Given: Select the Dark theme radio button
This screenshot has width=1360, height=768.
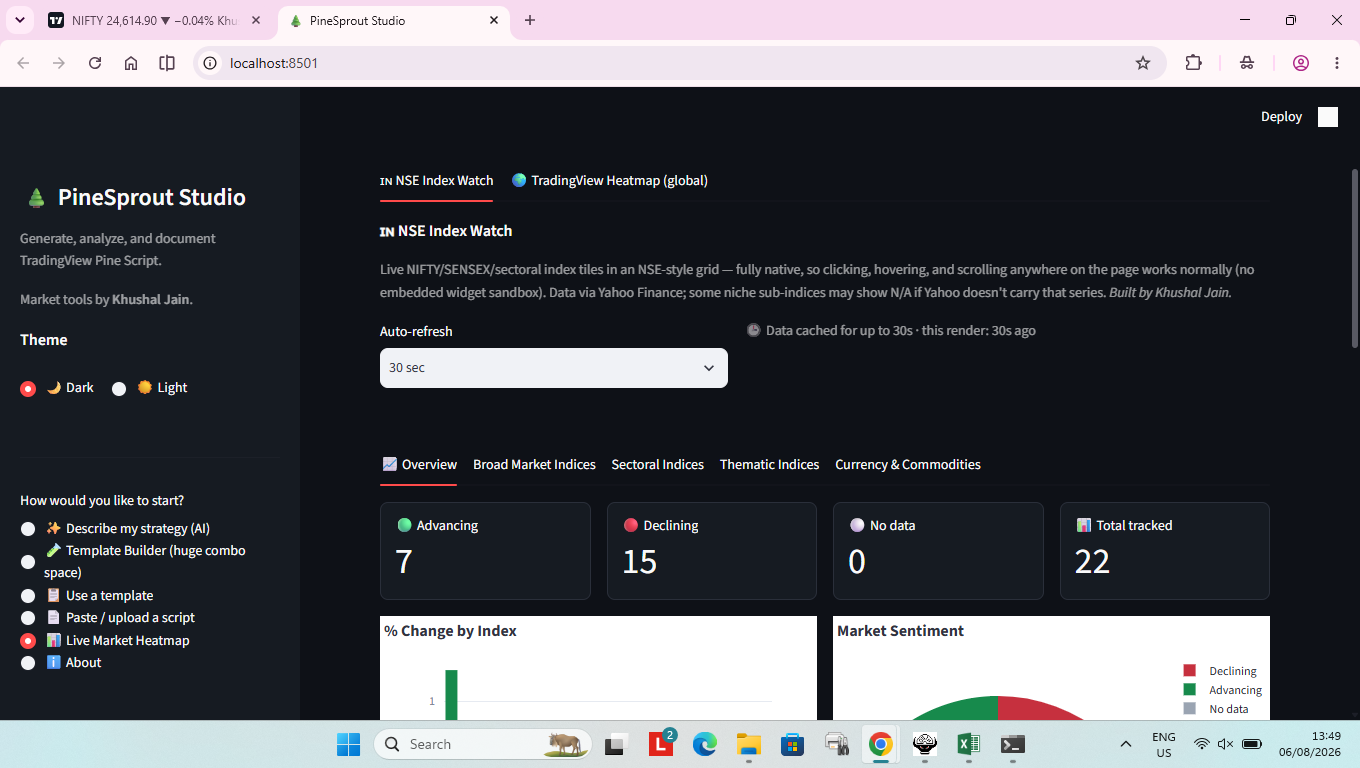Looking at the screenshot, I should click(28, 388).
